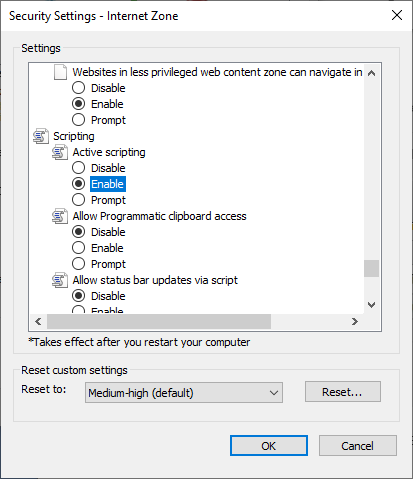Click the Reset... button
Screen dimensions: 413x479
(342, 392)
